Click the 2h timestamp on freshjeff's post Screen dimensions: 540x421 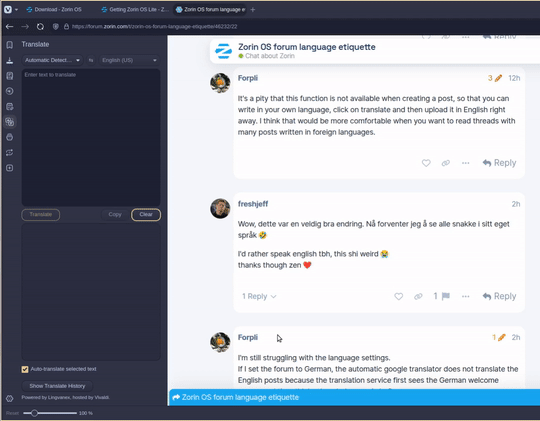click(x=516, y=204)
